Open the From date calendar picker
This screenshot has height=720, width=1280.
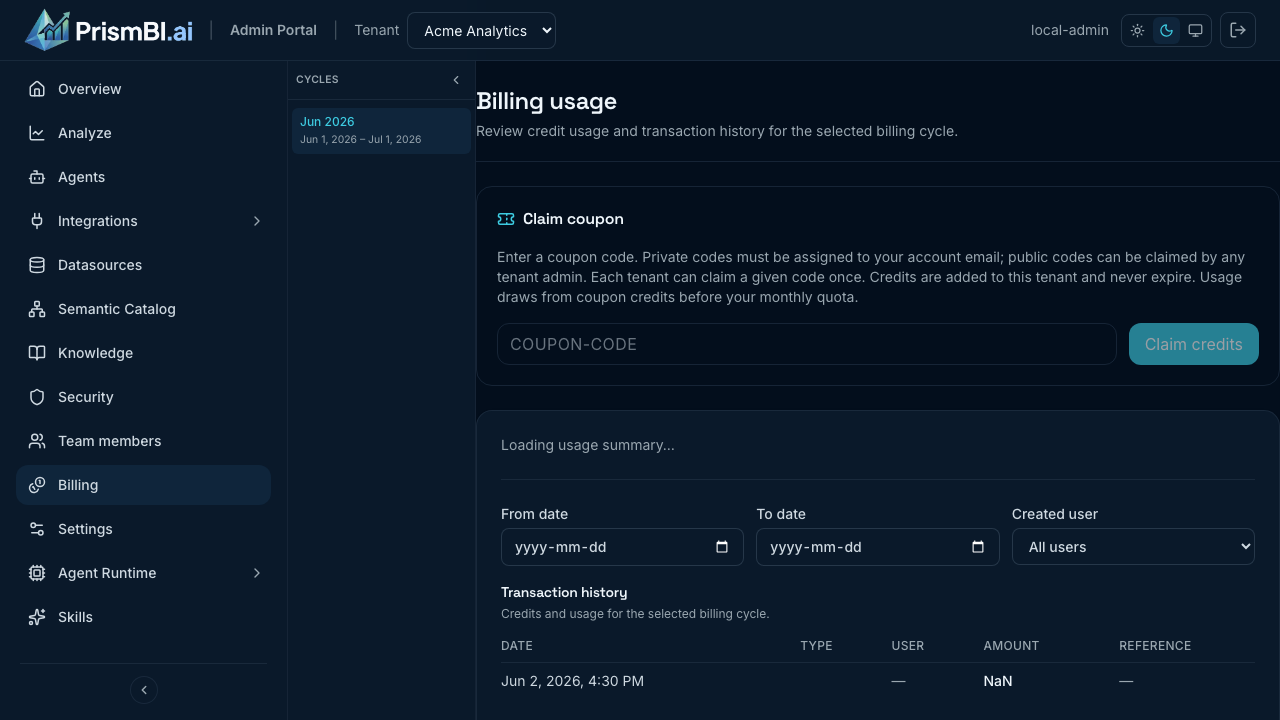tap(722, 547)
